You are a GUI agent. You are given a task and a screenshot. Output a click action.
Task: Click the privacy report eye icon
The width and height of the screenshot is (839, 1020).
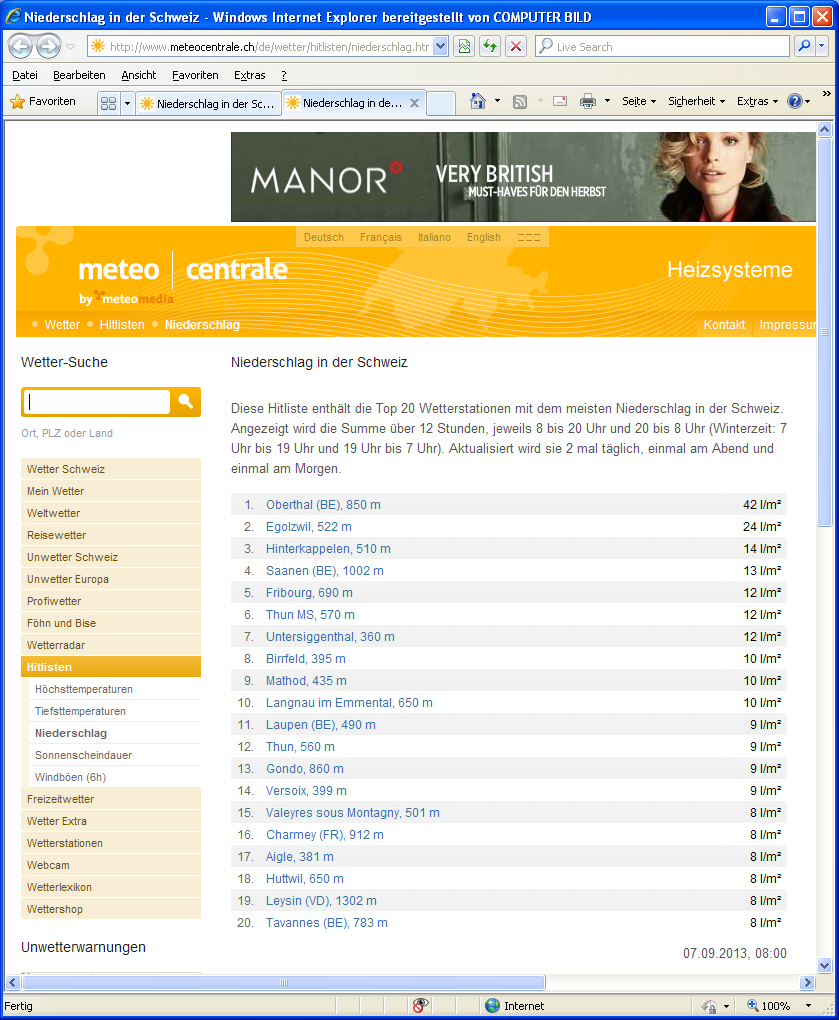[420, 1006]
